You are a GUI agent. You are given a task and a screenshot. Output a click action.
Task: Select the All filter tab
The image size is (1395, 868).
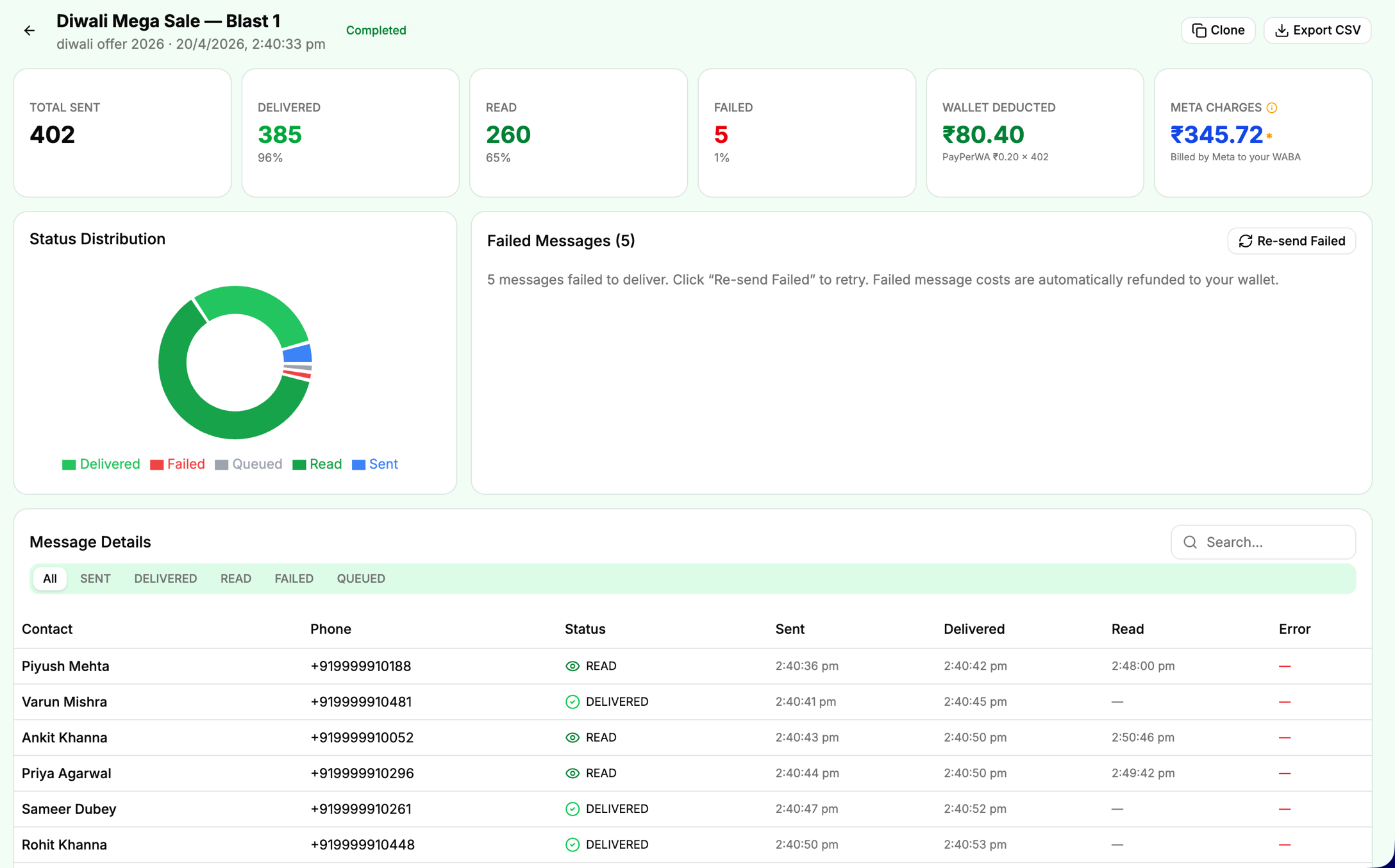pyautogui.click(x=50, y=578)
